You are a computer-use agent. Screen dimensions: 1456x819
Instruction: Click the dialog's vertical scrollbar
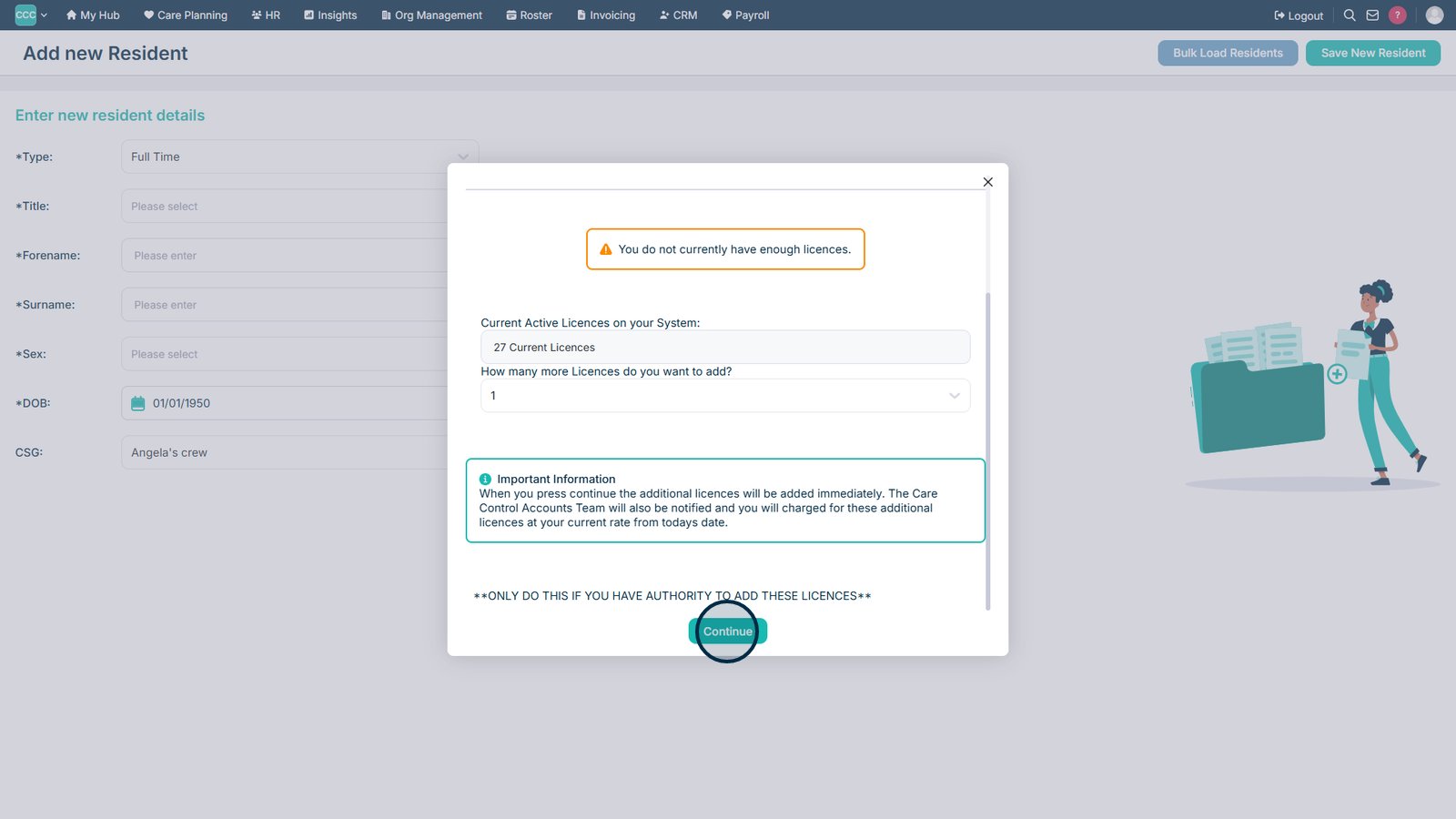pyautogui.click(x=987, y=451)
